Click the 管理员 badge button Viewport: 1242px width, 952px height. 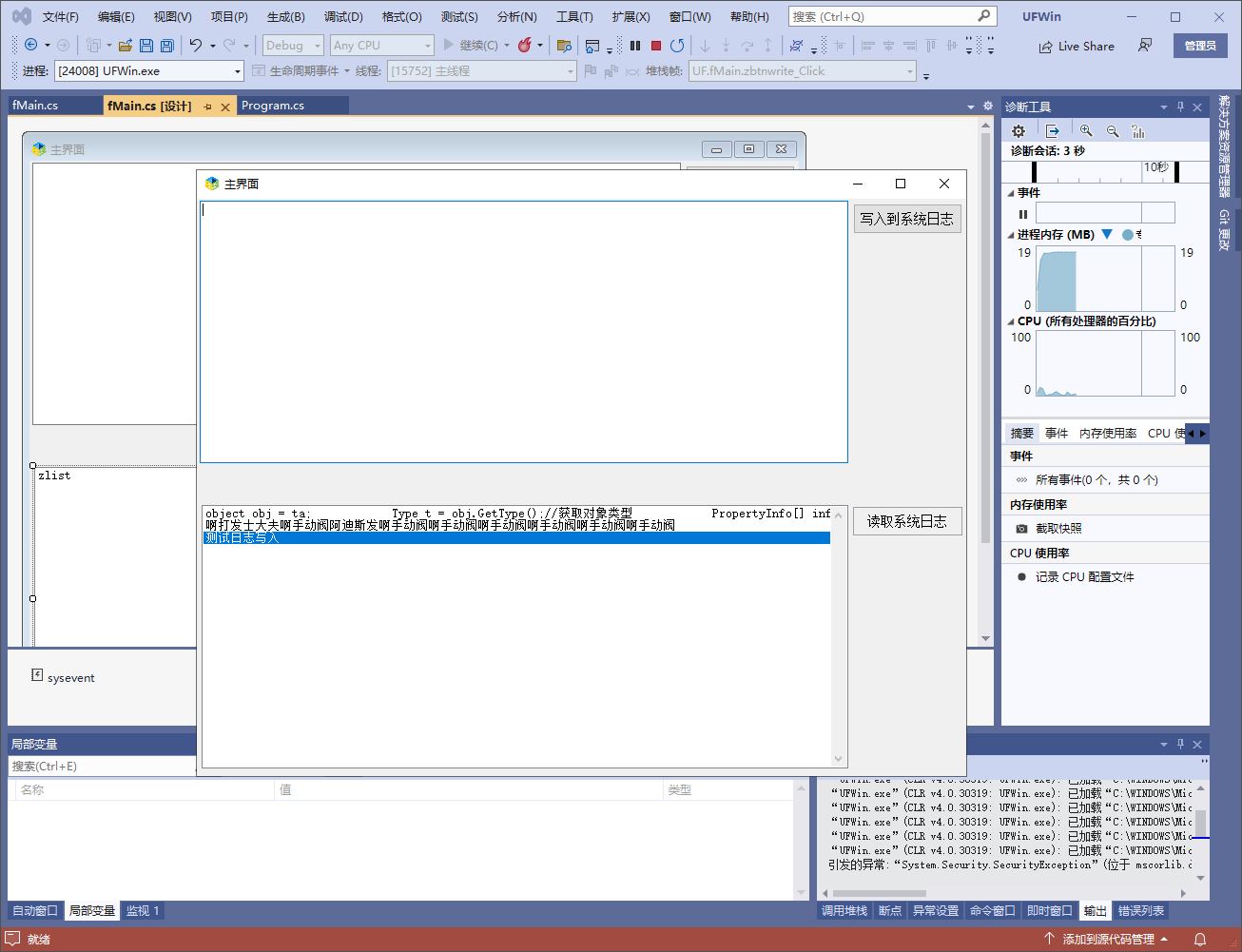[x=1200, y=46]
